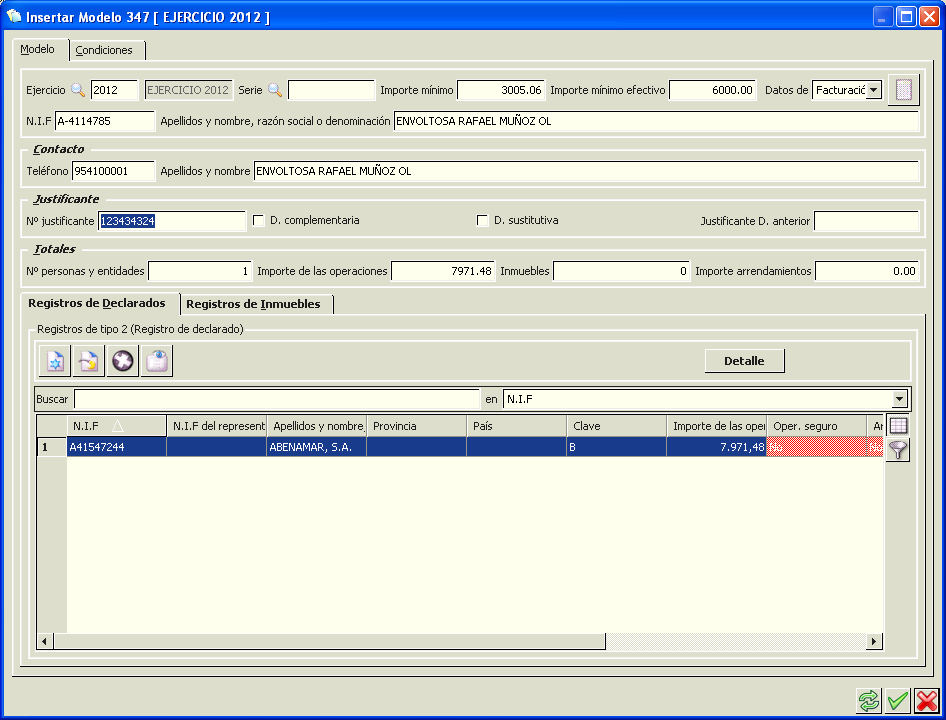Click the row number 1 header
The height and width of the screenshot is (720, 946).
pos(51,447)
